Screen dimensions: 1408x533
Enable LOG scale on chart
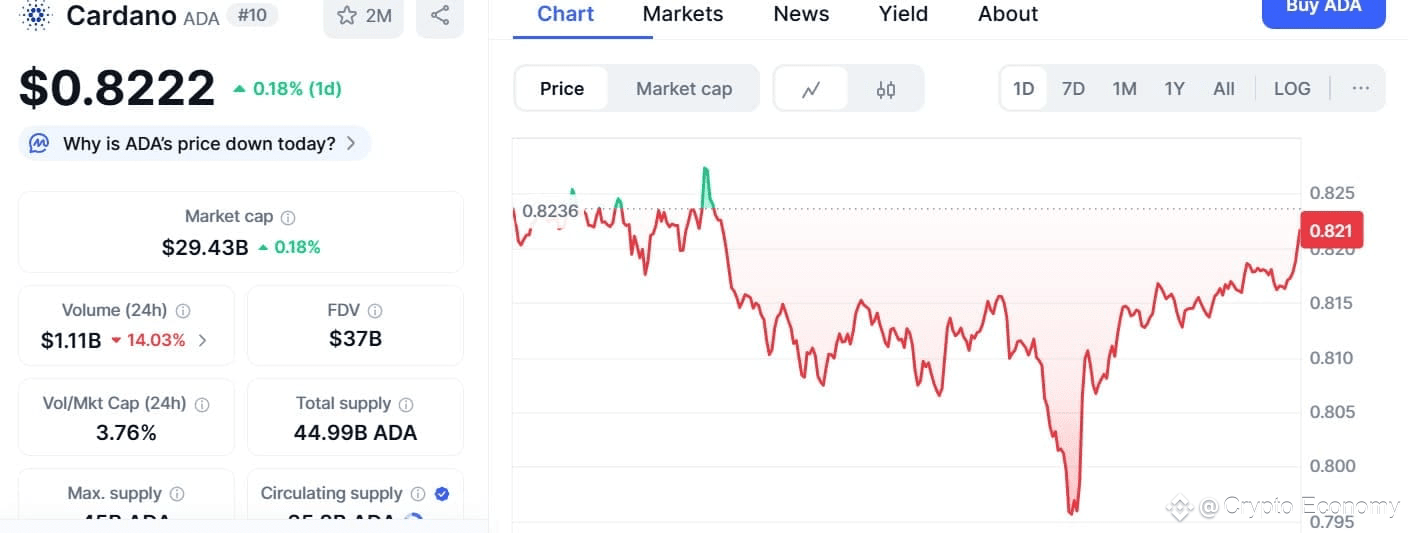coord(1292,89)
